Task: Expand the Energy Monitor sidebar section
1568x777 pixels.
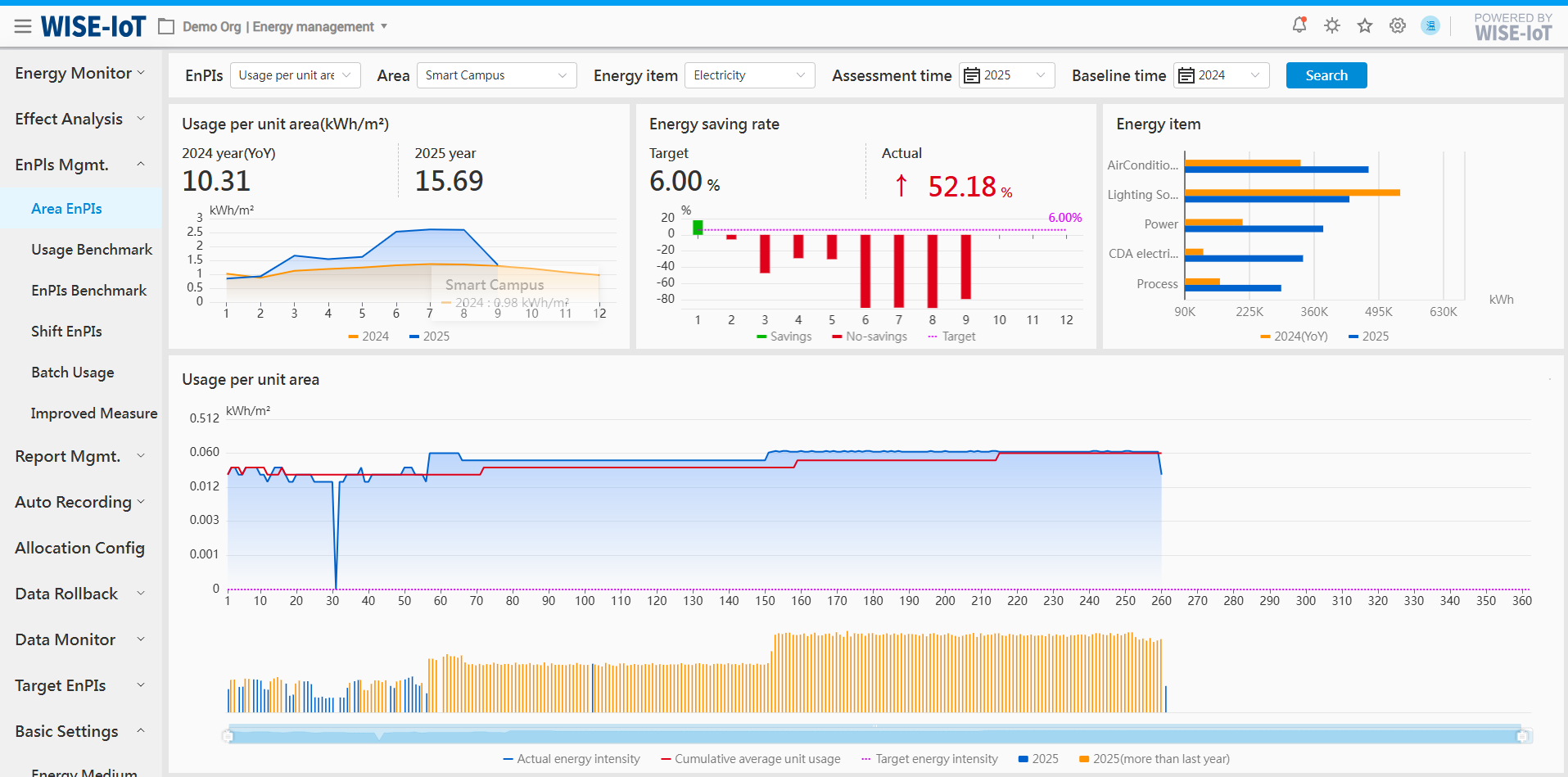Action: click(79, 73)
